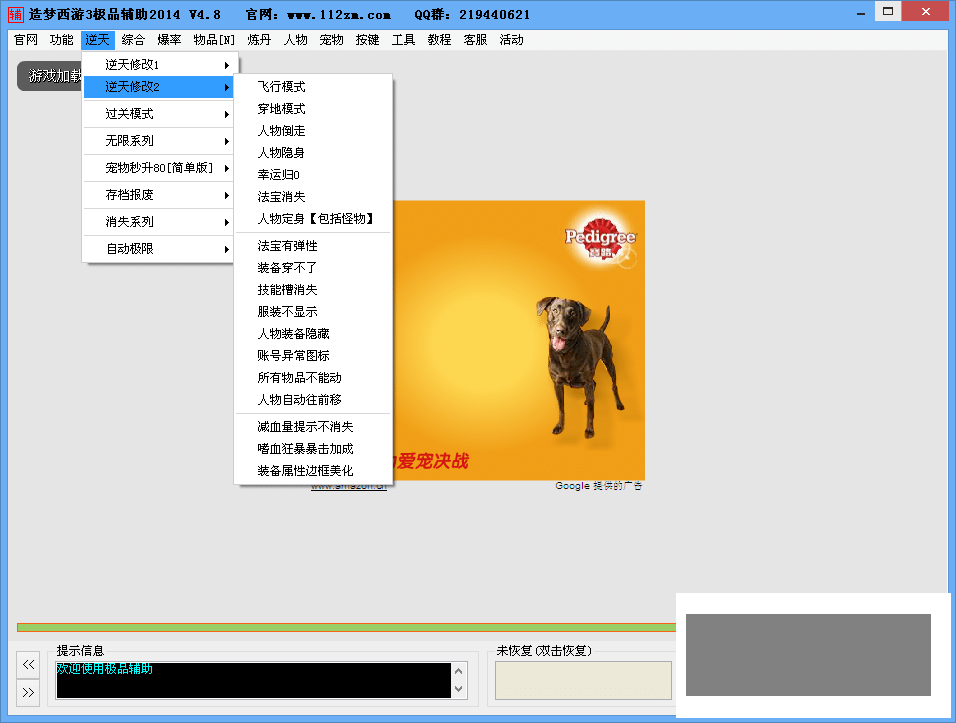Select 飞行模式 from the submenu

[x=281, y=87]
